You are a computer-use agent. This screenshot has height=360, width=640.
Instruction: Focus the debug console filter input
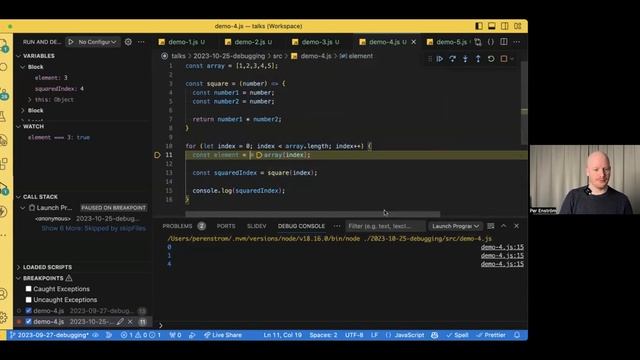click(x=385, y=226)
